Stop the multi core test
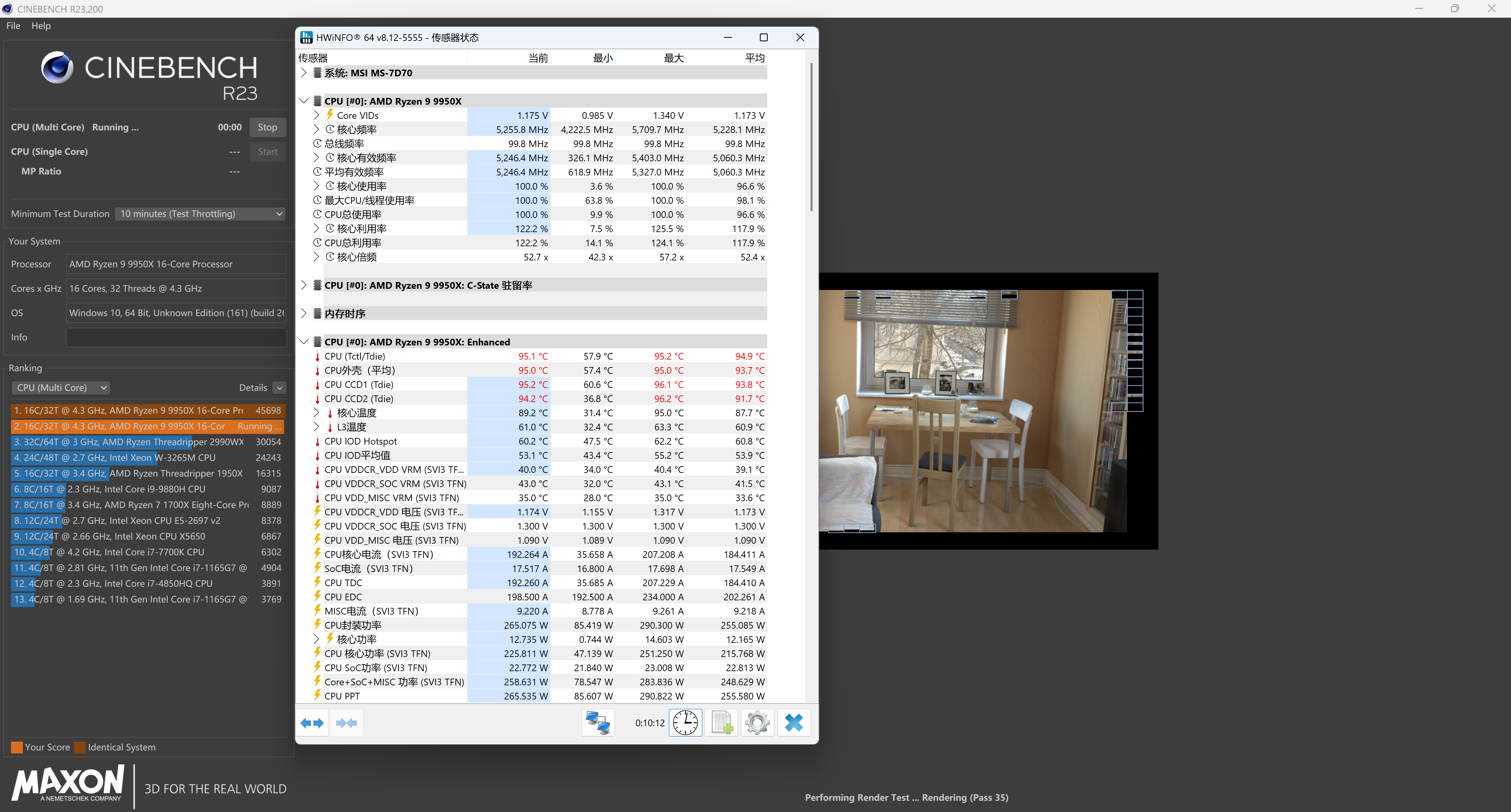 pyautogui.click(x=268, y=127)
